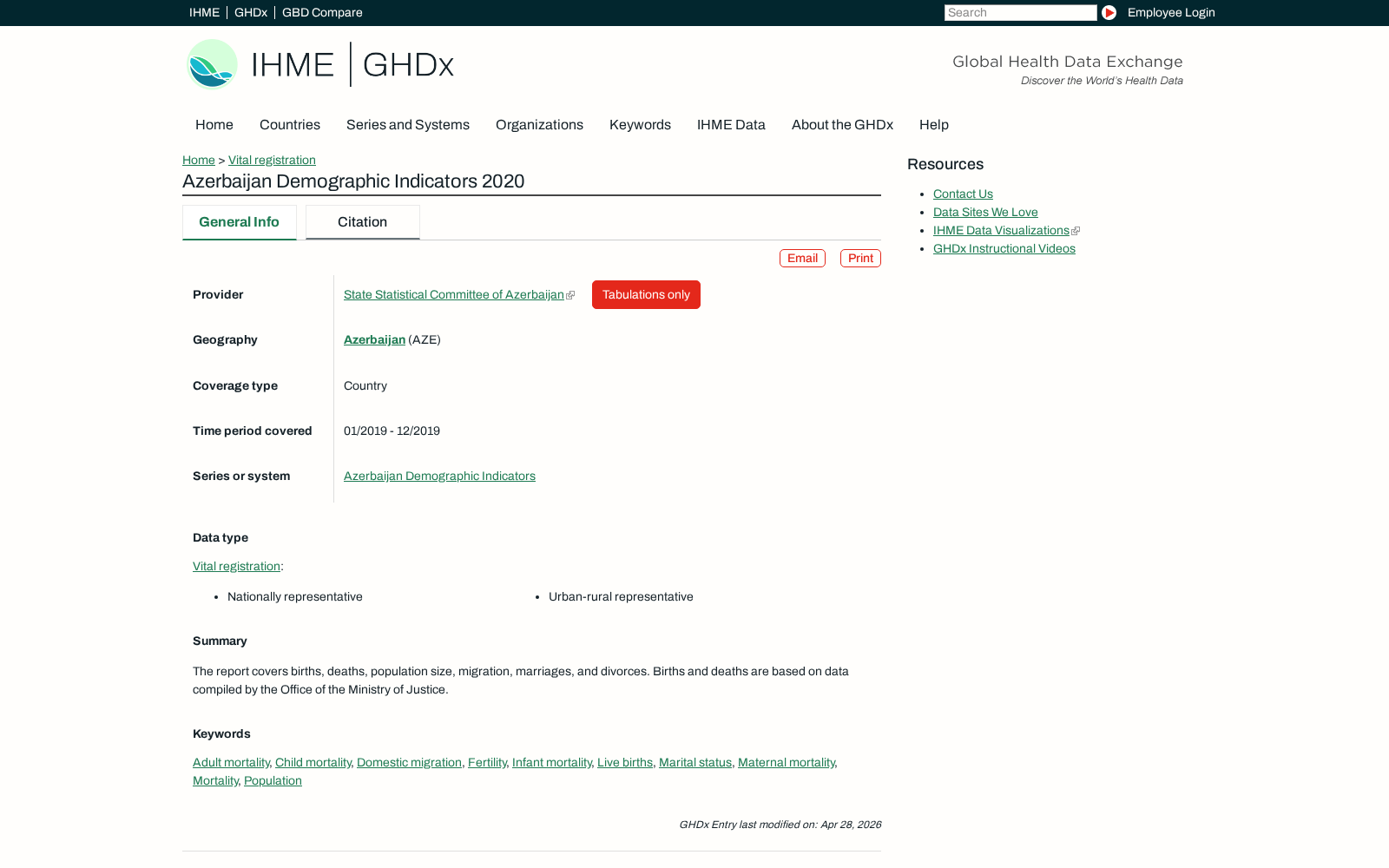Click the Email button

pos(802,259)
